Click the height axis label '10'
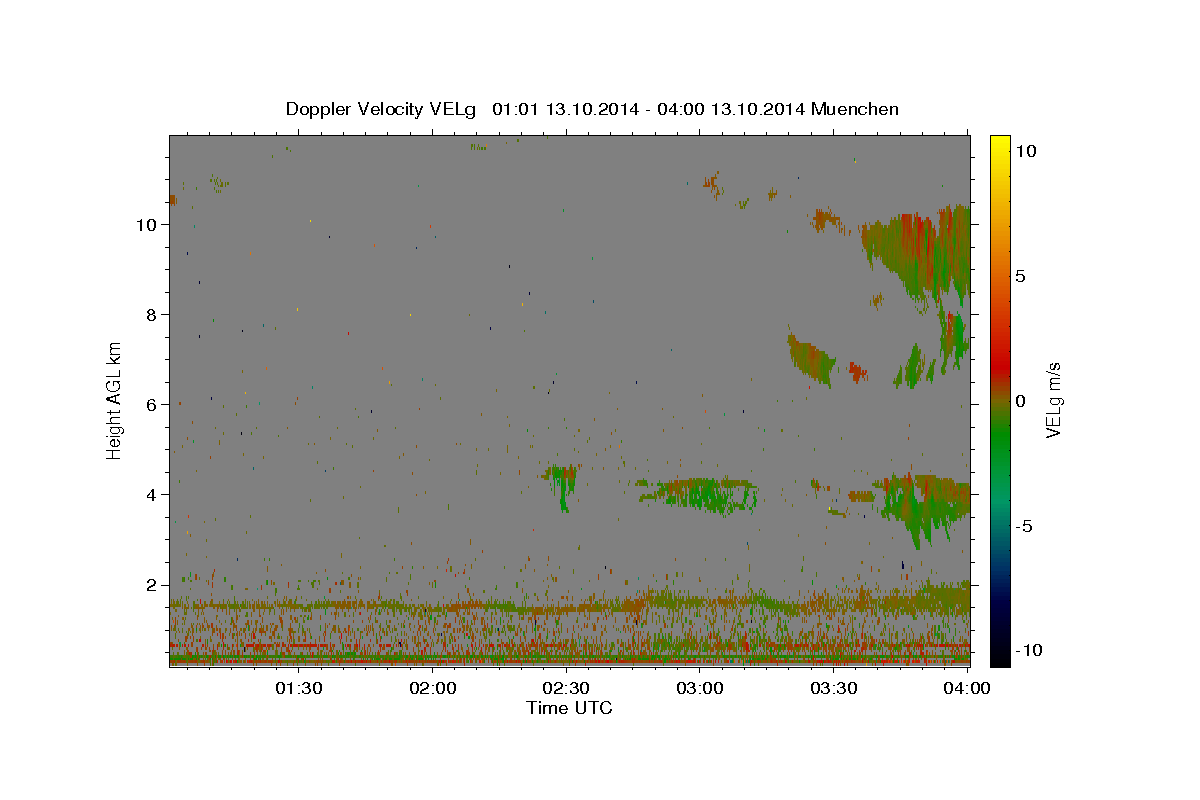 [146, 225]
